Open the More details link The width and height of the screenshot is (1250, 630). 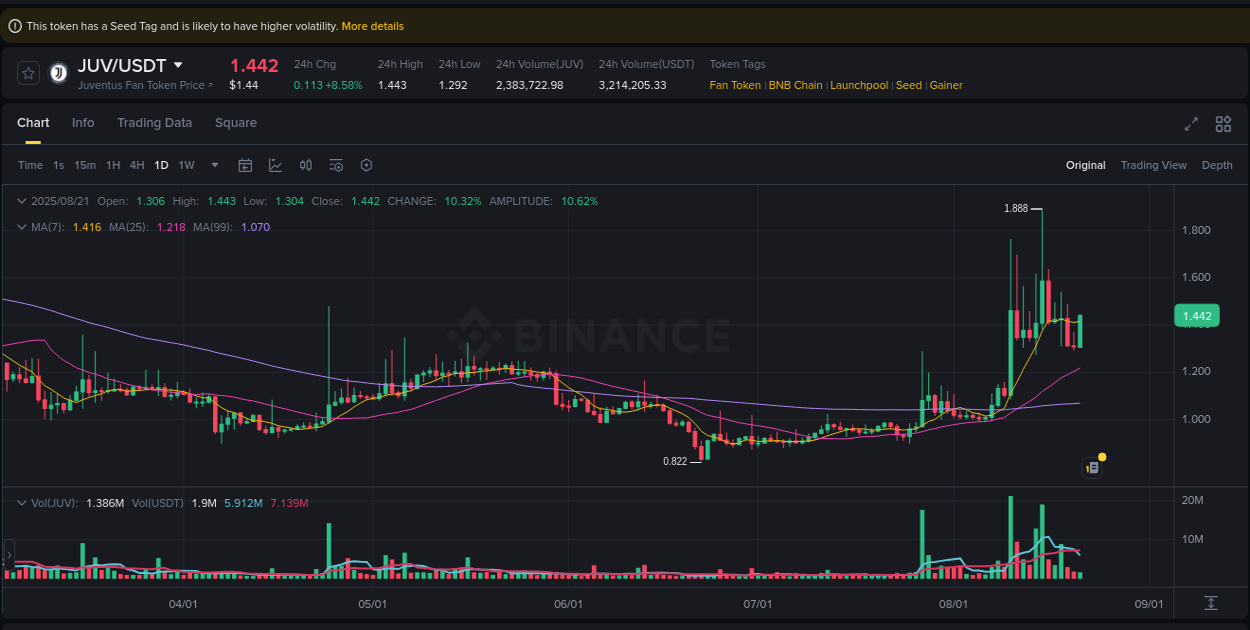tap(372, 26)
